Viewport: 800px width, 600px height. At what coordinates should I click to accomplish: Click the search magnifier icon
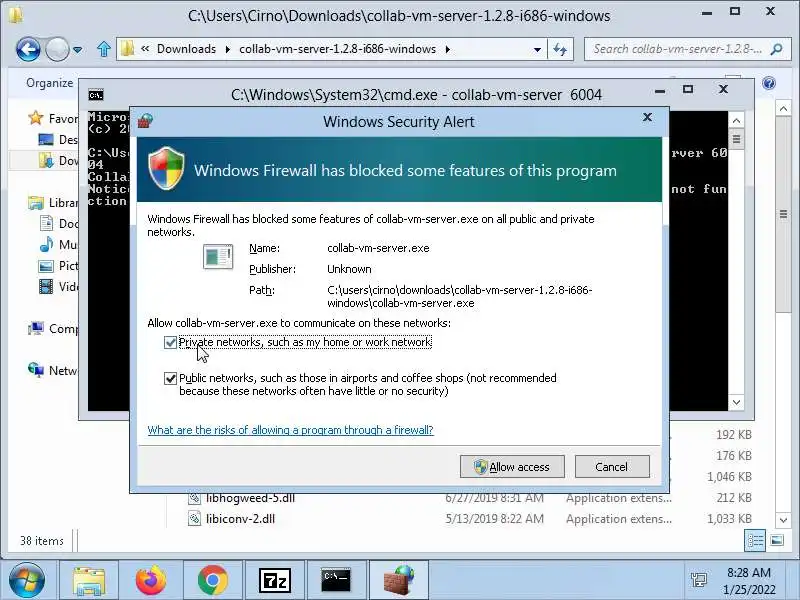(777, 49)
